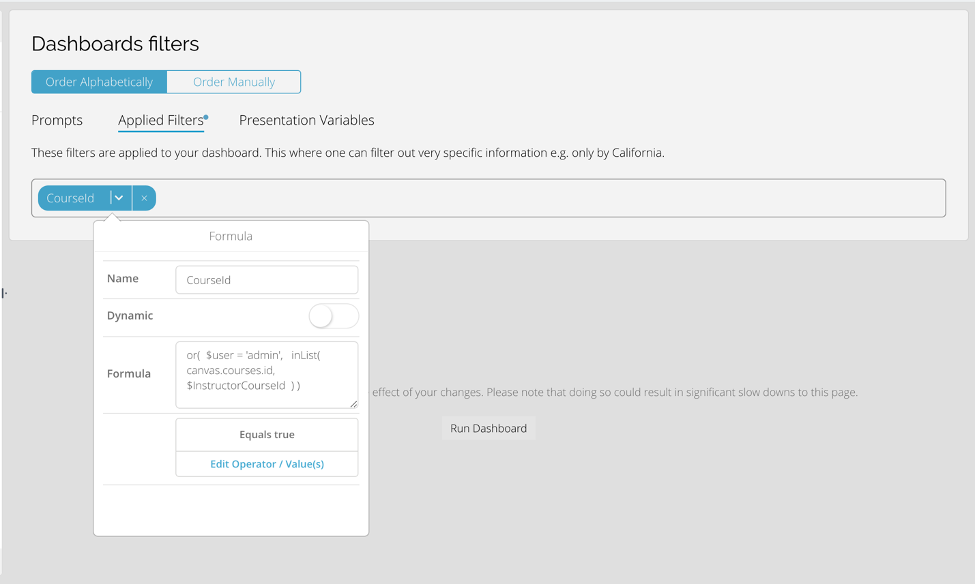Click empty space in the applied filters bar
The width and height of the screenshot is (977, 585).
[x=550, y=198]
